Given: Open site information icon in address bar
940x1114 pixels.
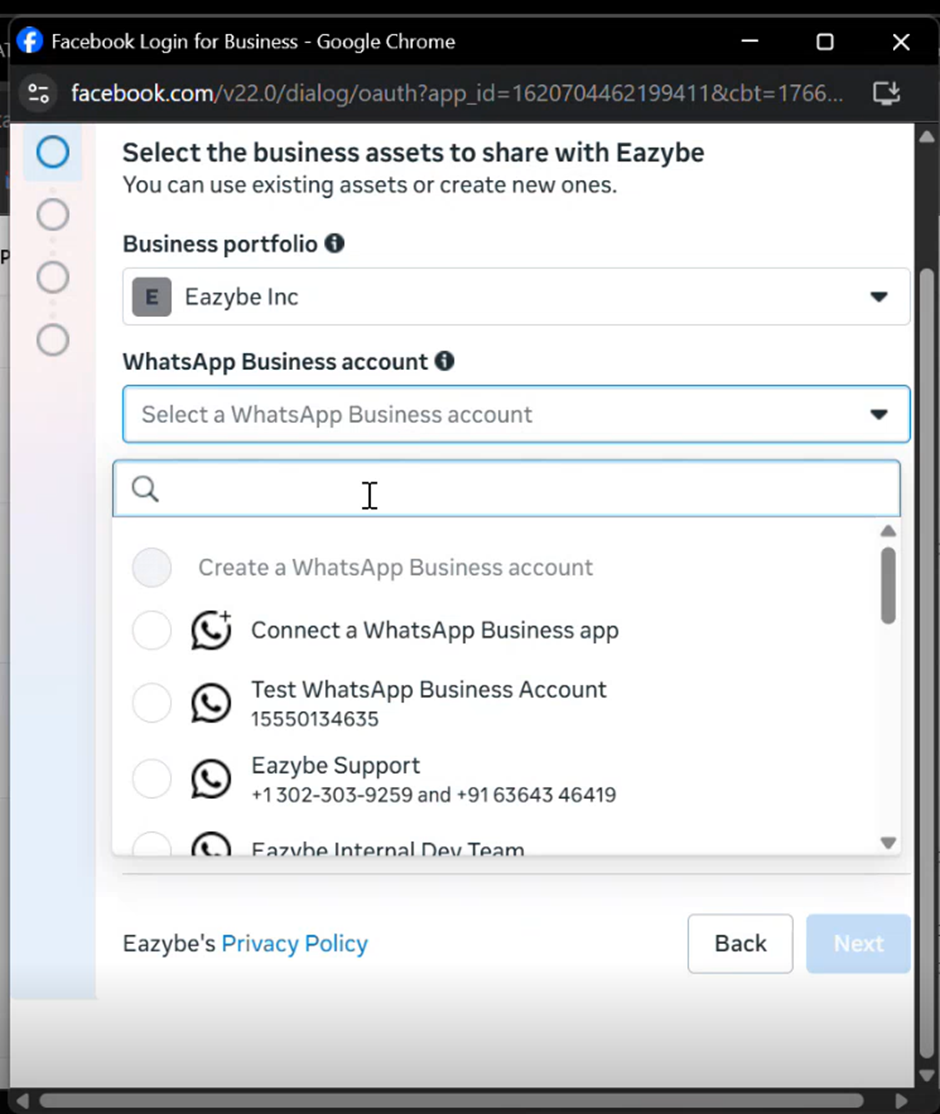Looking at the screenshot, I should coord(38,93).
